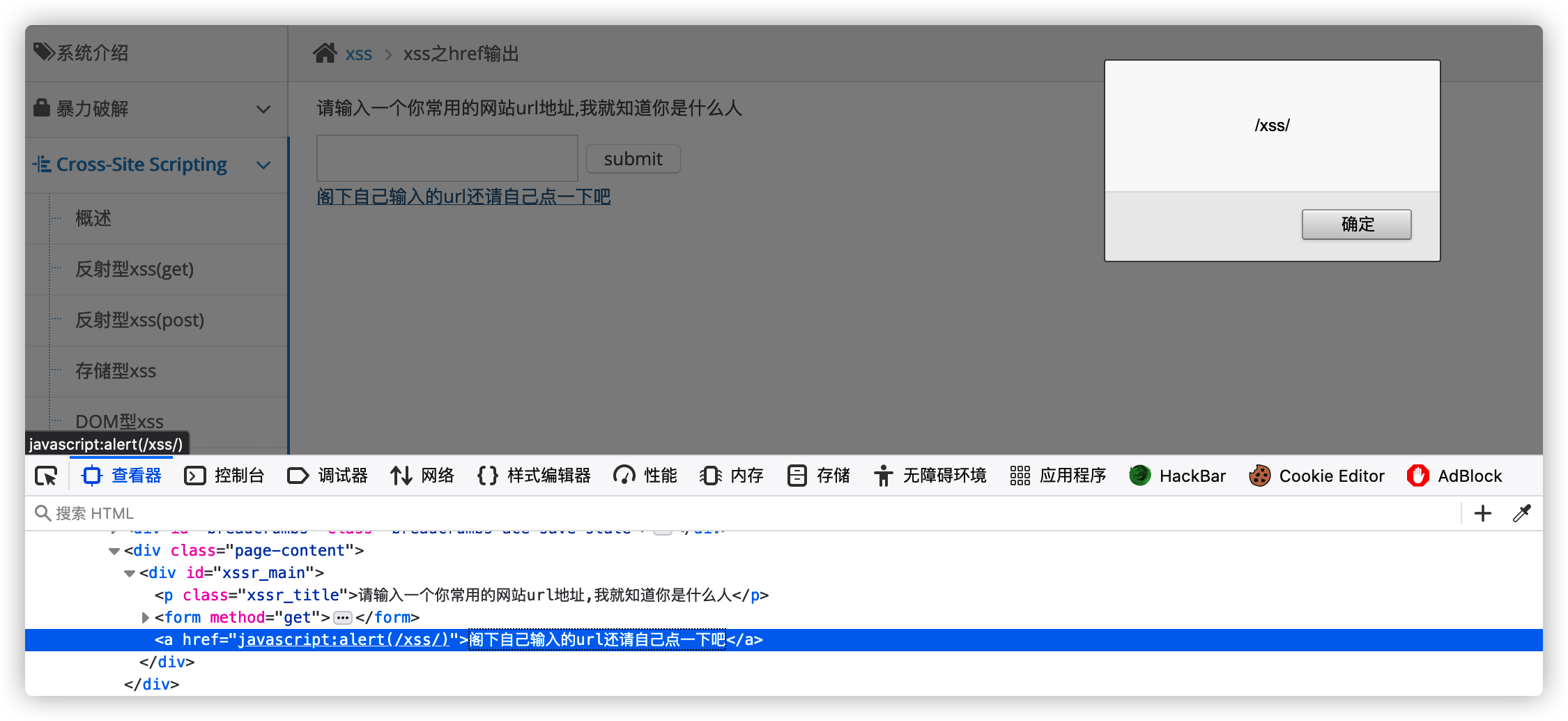Open the AdBlock DevTools panel
This screenshot has width=1568, height=721.
click(x=1454, y=476)
